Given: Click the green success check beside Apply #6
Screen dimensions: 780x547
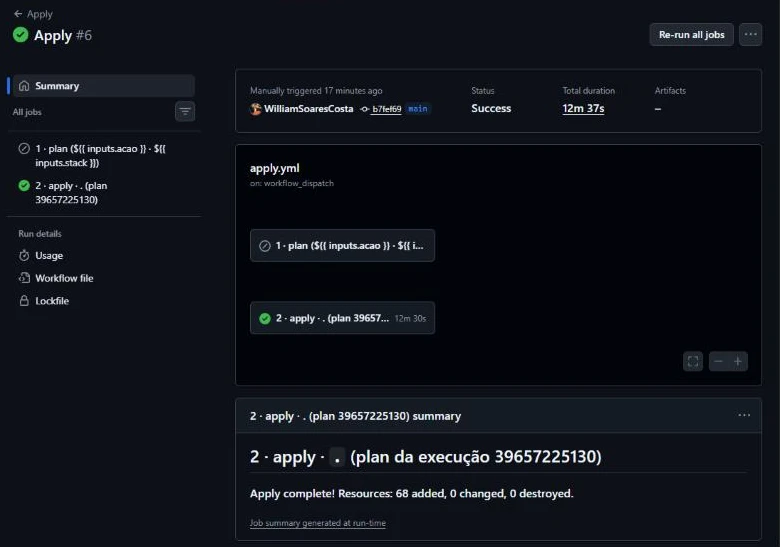Looking at the screenshot, I should click(x=20, y=35).
